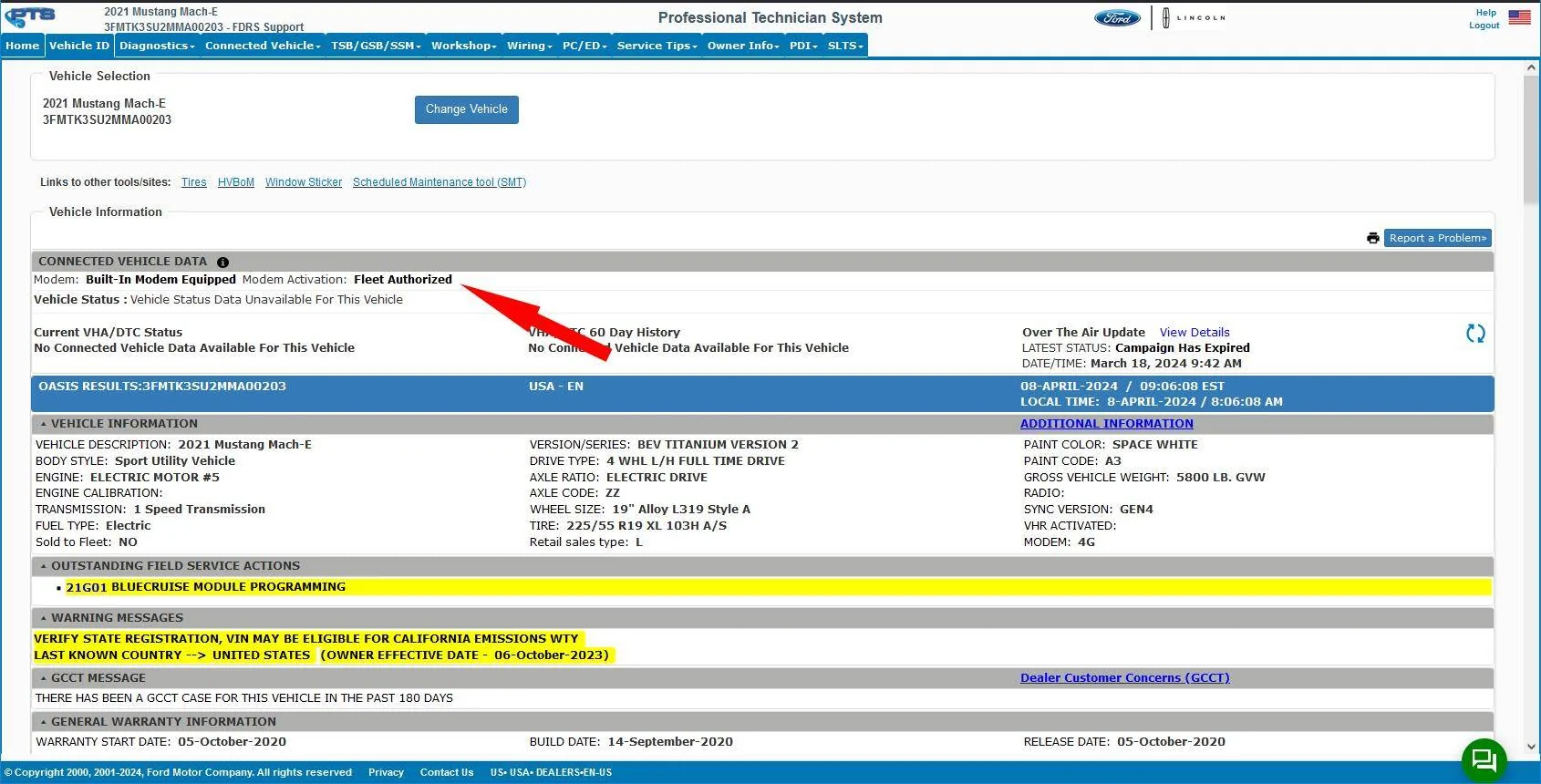Click the Help link
Image resolution: width=1541 pixels, height=784 pixels.
click(1486, 13)
